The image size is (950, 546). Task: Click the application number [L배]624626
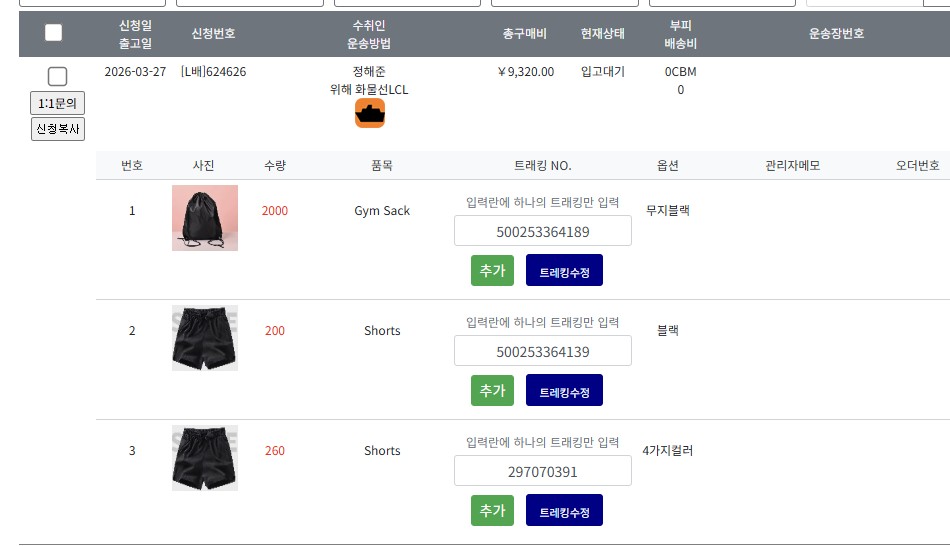[213, 71]
